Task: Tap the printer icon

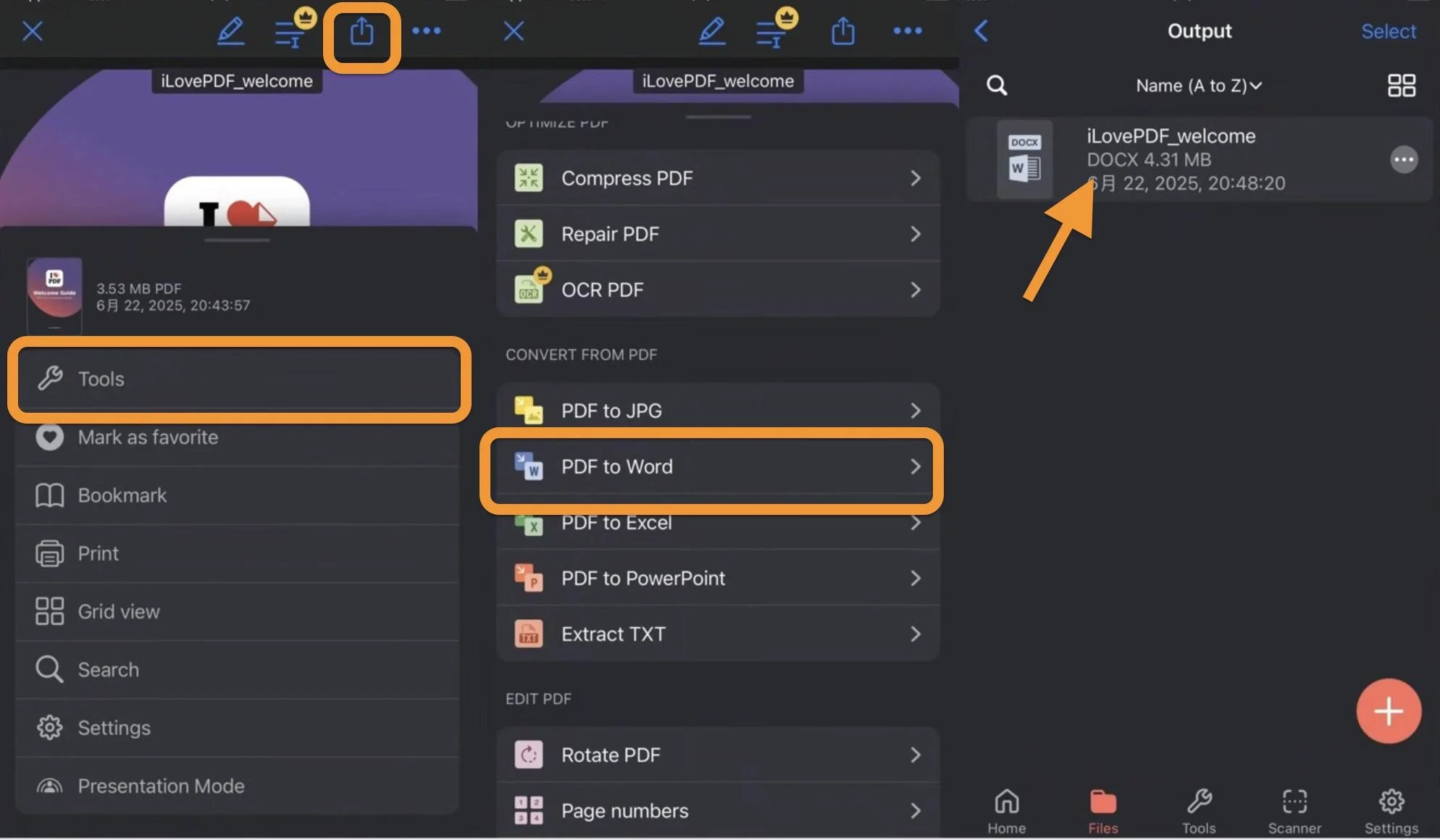Action: click(49, 554)
